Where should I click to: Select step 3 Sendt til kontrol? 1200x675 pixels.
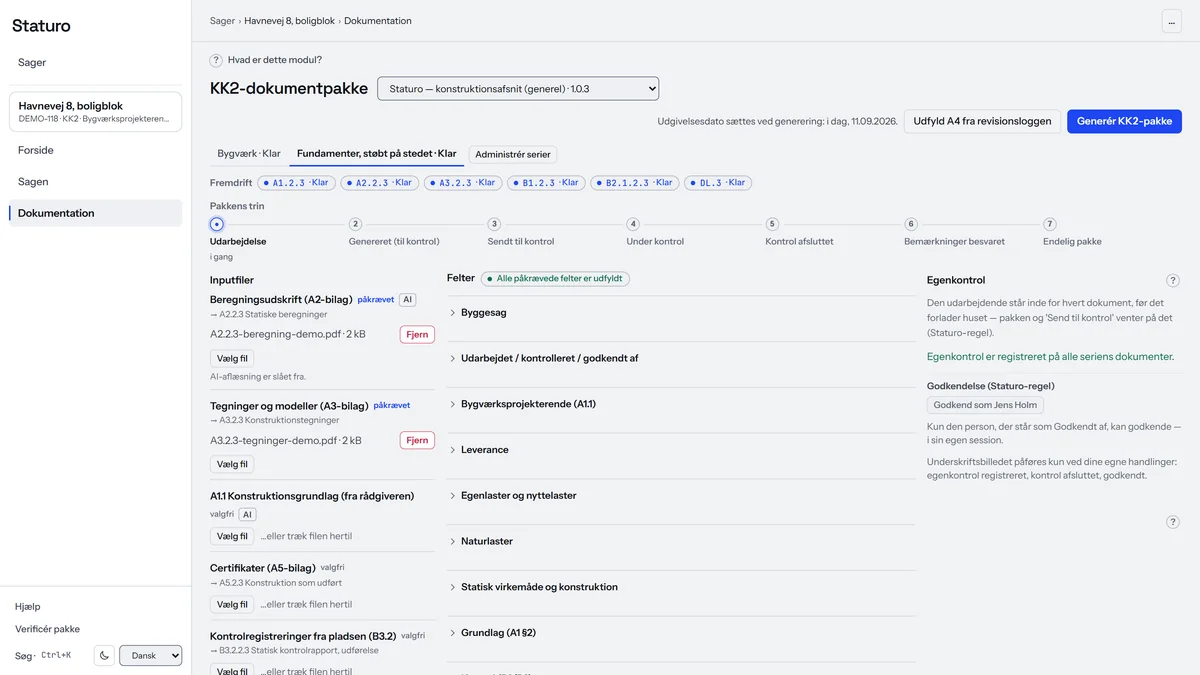coord(494,224)
